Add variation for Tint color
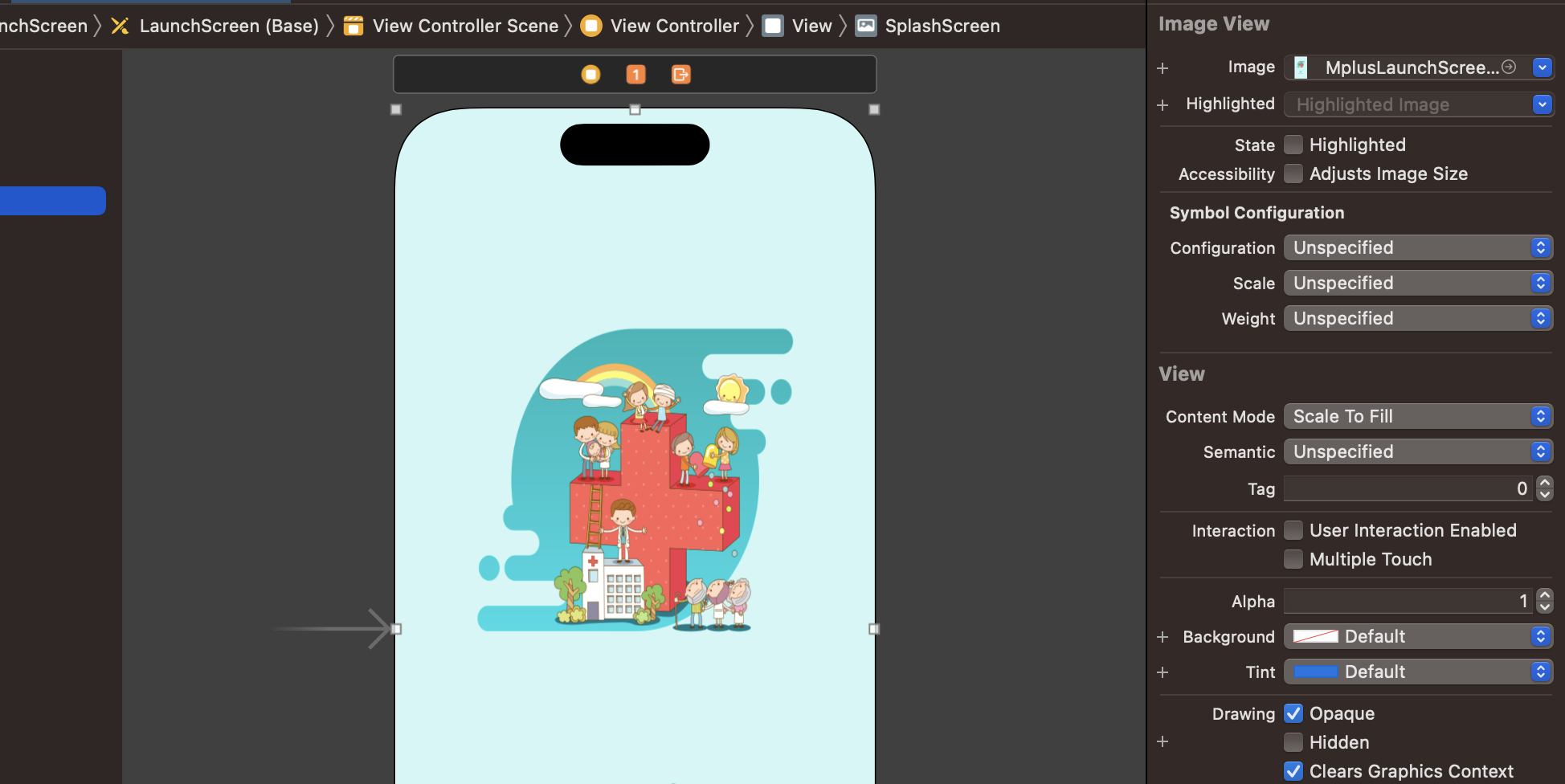The width and height of the screenshot is (1565, 784). point(1163,672)
